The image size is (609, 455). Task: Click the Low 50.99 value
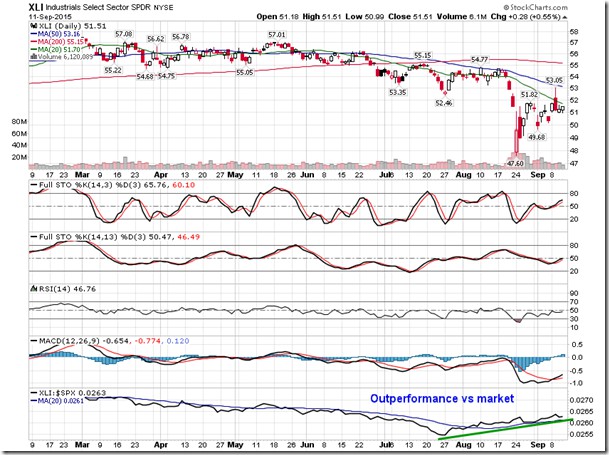tap(365, 17)
